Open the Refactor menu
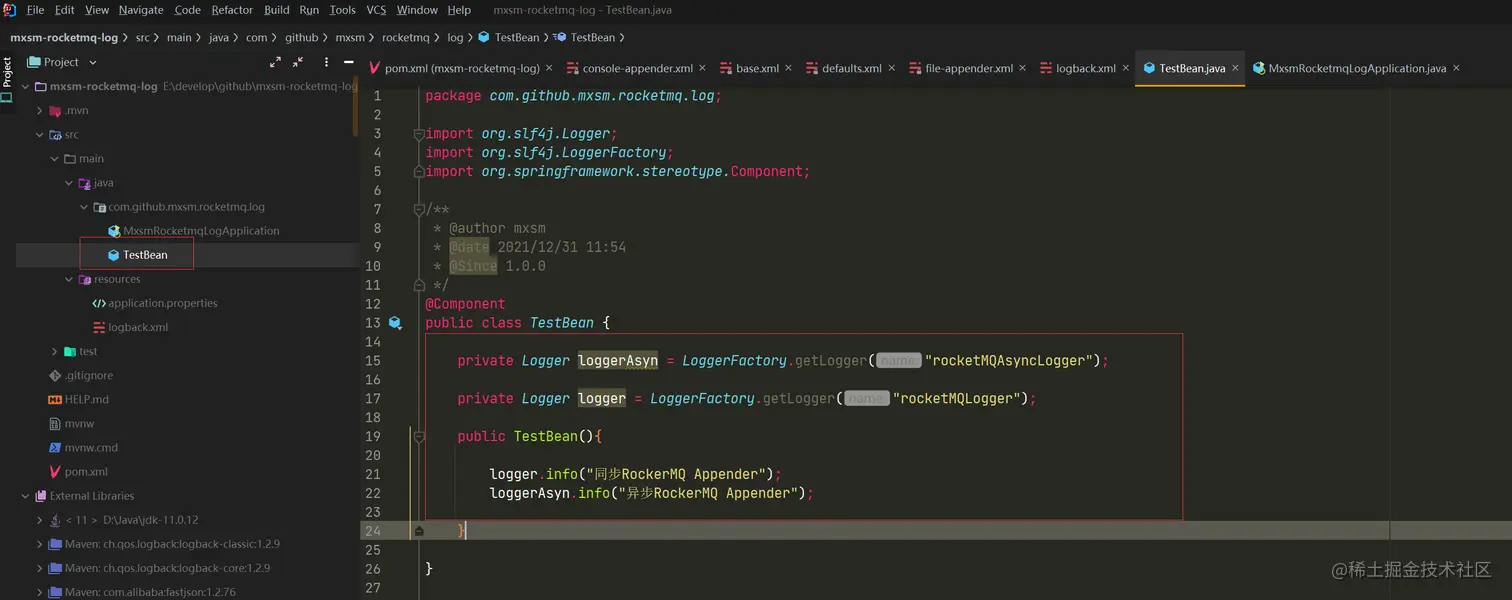The width and height of the screenshot is (1512, 600). pyautogui.click(x=232, y=10)
